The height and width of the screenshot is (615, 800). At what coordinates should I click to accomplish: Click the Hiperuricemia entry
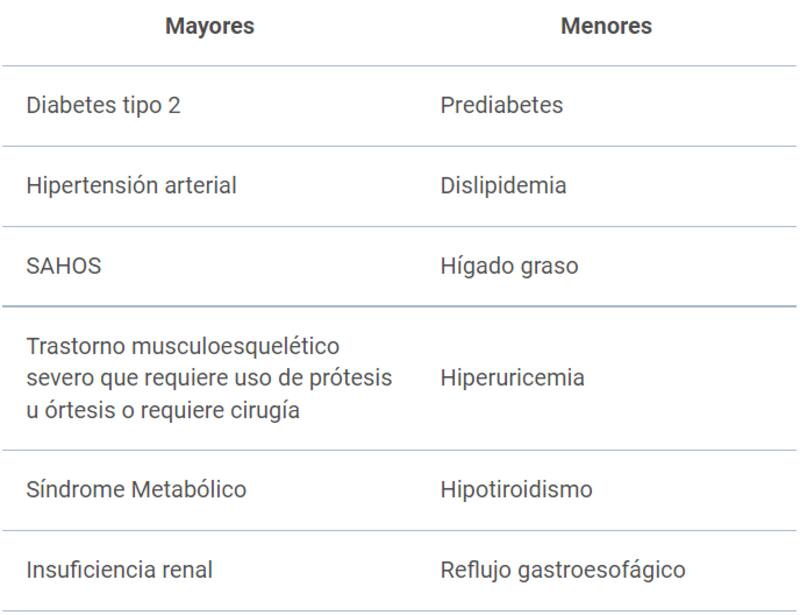click(x=512, y=378)
